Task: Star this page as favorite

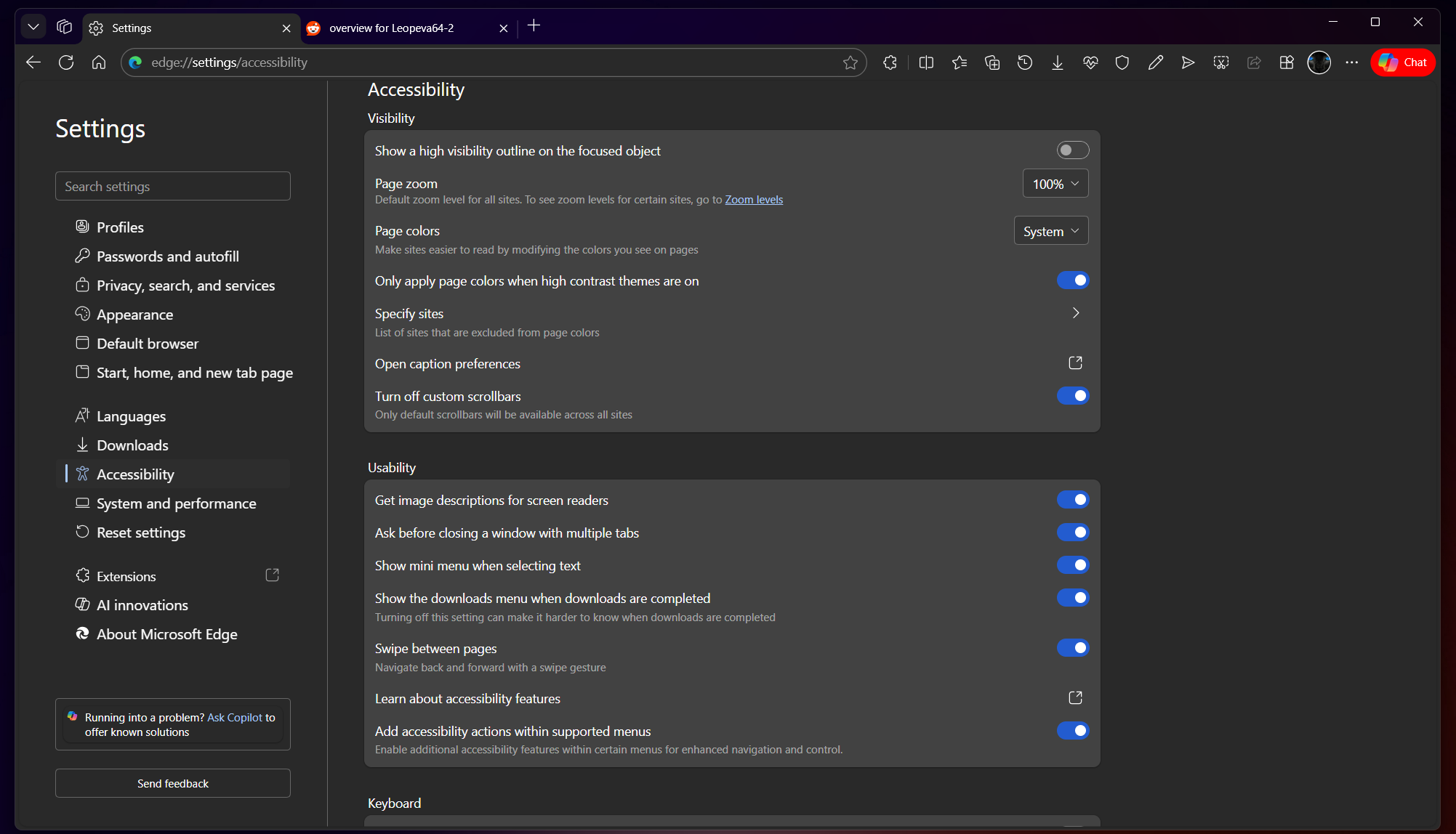Action: coord(850,62)
